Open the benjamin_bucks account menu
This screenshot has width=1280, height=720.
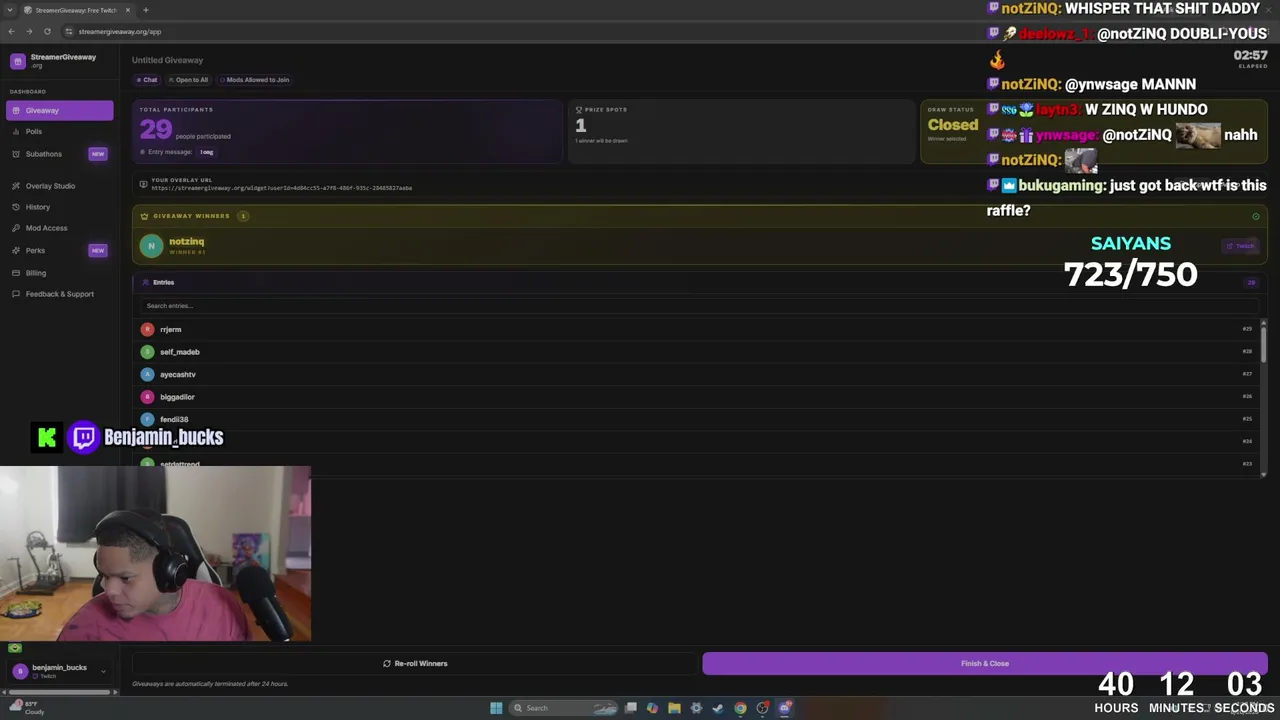click(59, 671)
